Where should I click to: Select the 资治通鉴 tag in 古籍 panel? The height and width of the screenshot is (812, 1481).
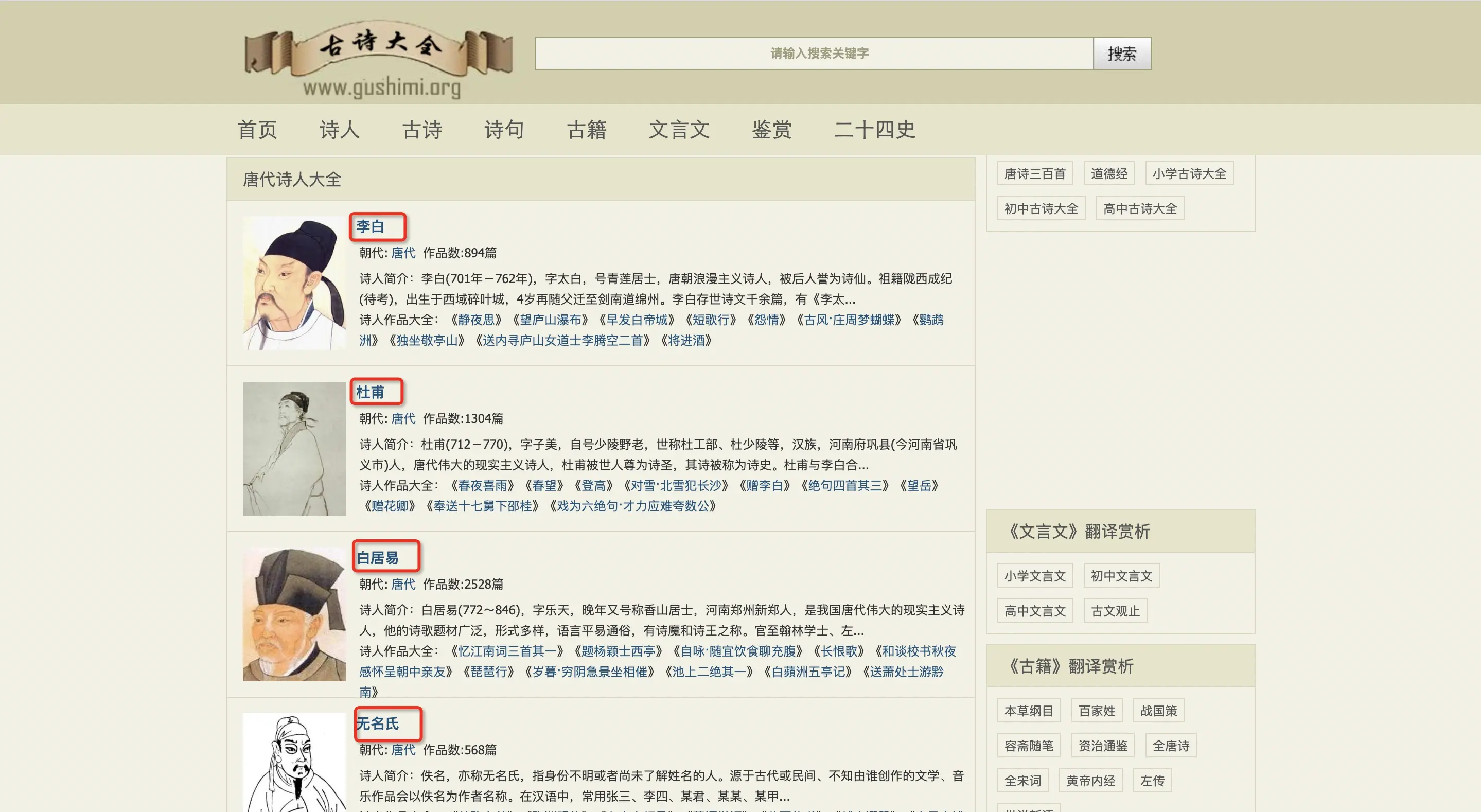tap(1102, 745)
